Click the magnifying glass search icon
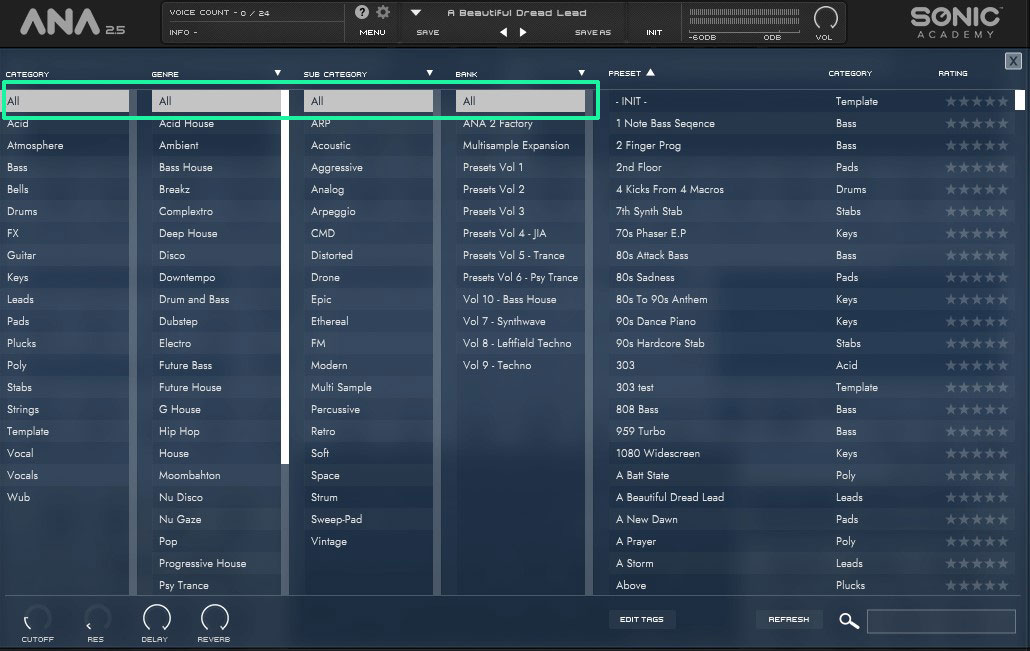Image resolution: width=1030 pixels, height=651 pixels. point(849,621)
